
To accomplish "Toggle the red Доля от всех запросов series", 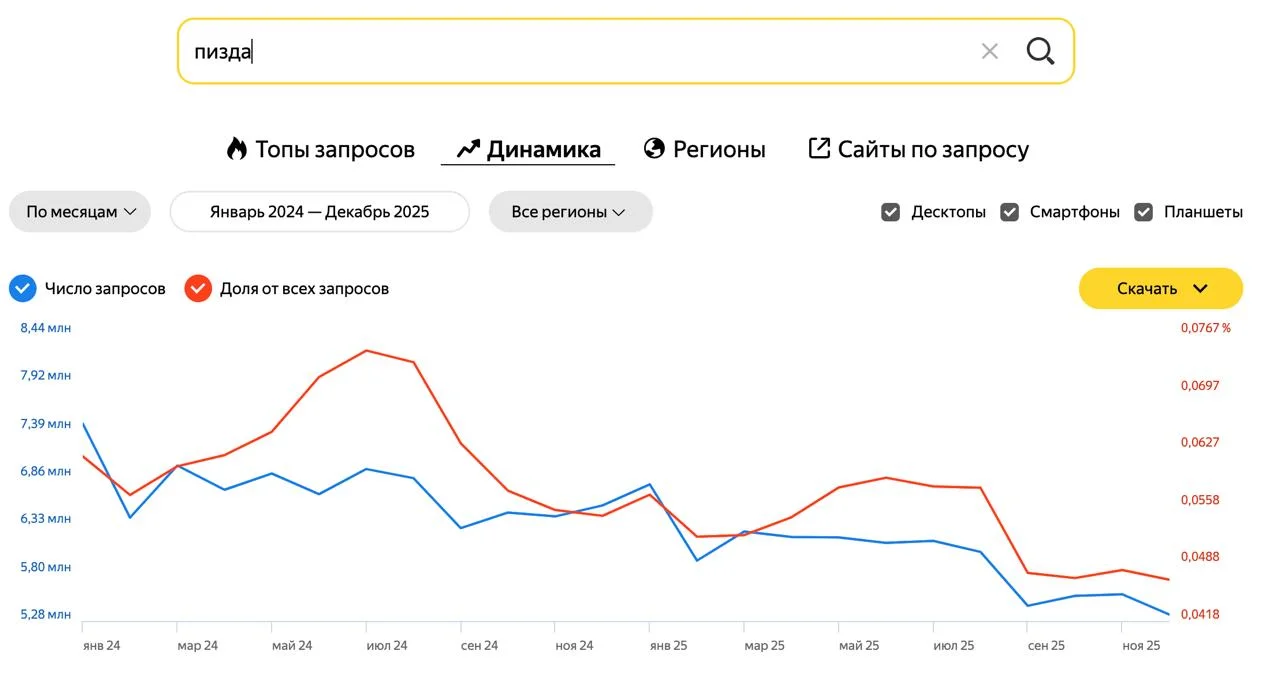I will (x=198, y=288).
